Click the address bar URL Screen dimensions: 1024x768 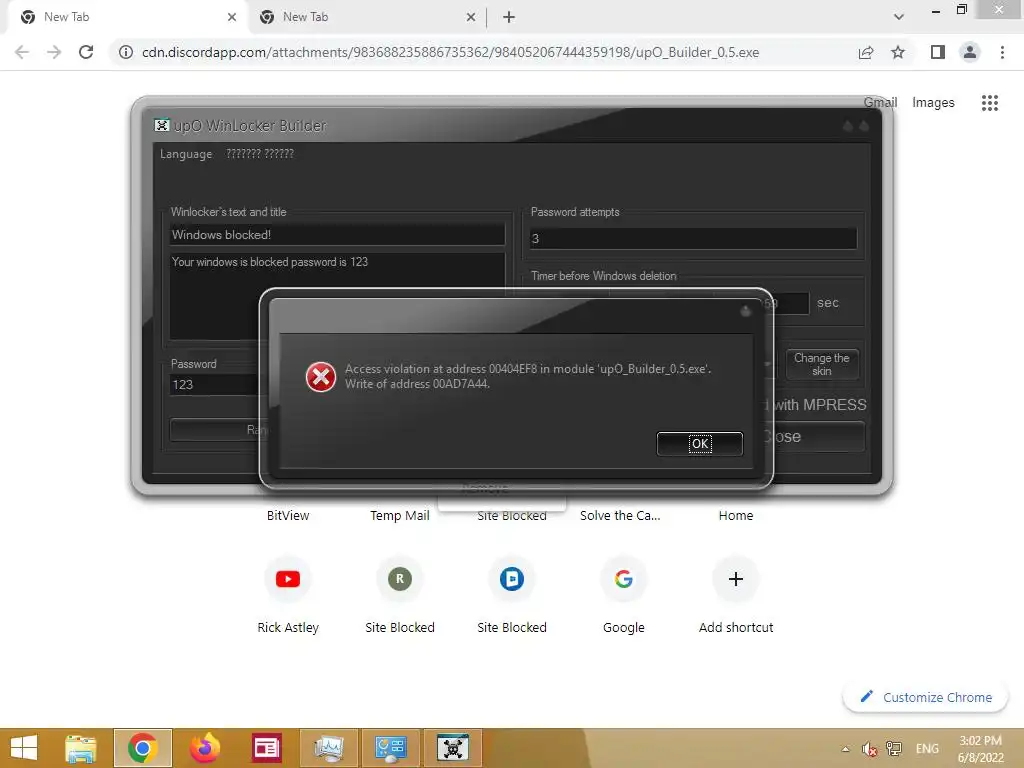pyautogui.click(x=451, y=52)
